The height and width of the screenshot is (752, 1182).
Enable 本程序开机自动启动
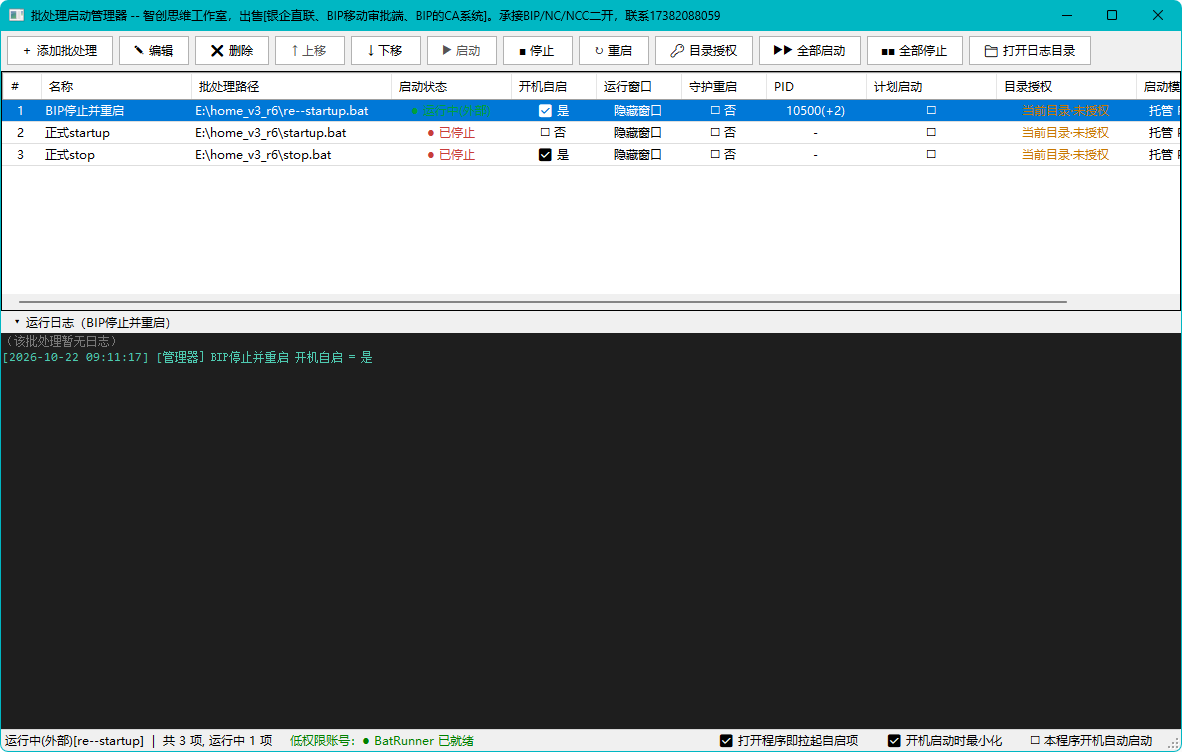click(1035, 741)
